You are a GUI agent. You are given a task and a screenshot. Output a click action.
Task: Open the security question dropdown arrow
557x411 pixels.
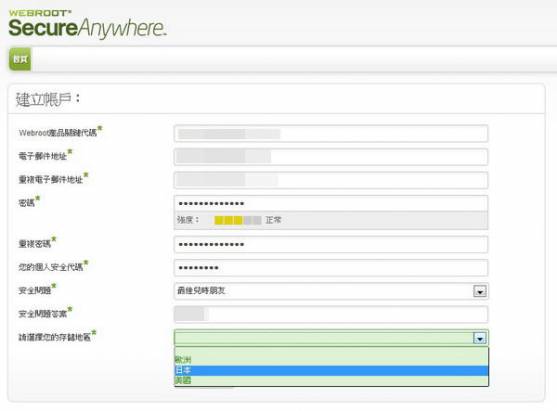[x=480, y=291]
